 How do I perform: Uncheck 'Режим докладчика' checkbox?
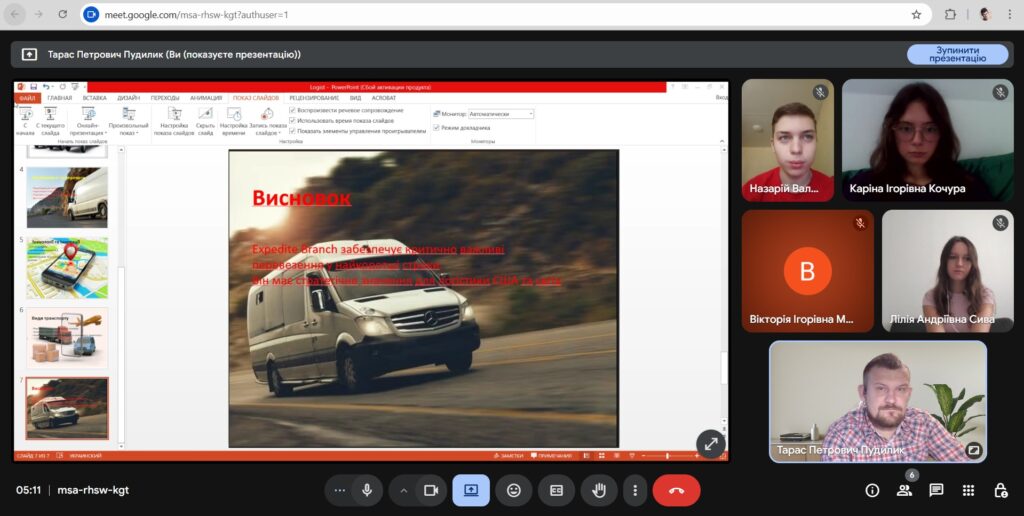pos(436,127)
